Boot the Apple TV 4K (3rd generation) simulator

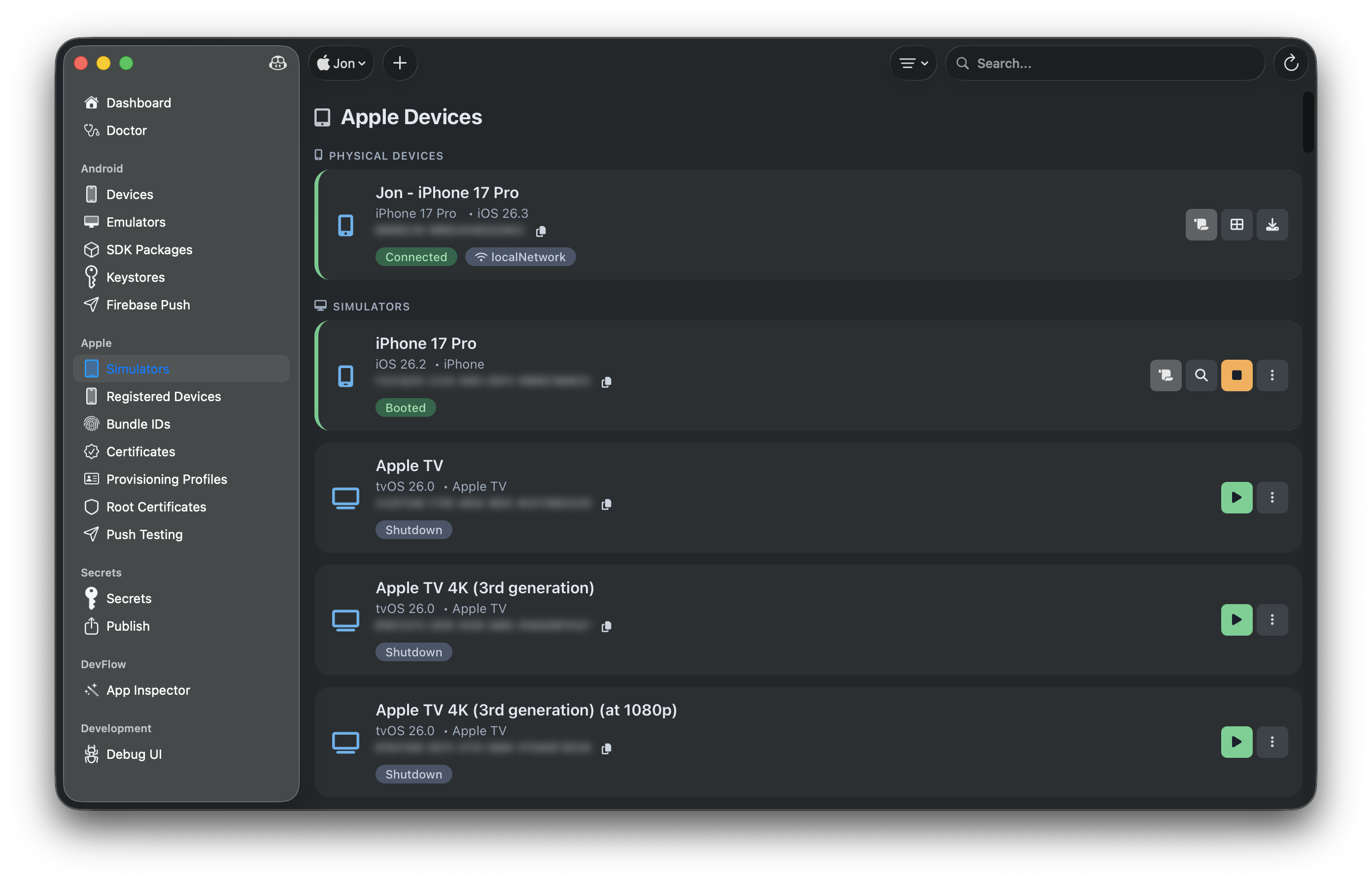[x=1236, y=619]
